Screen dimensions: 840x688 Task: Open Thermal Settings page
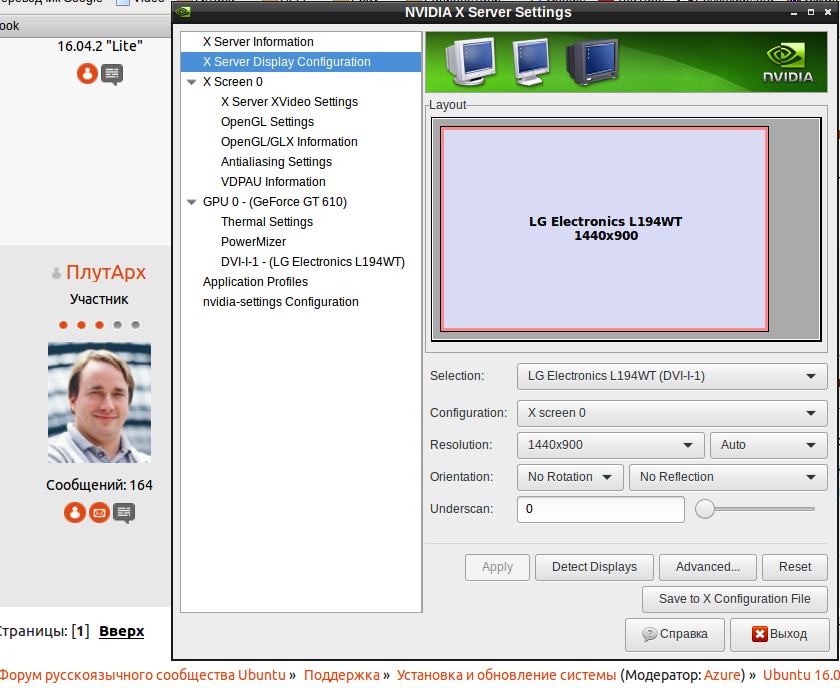pos(267,222)
